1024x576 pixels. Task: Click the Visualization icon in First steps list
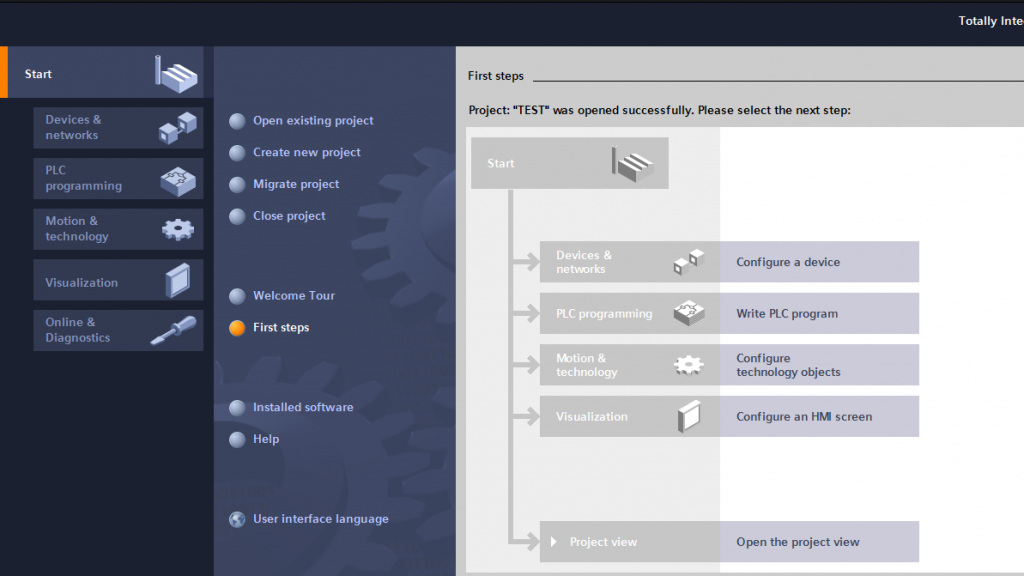689,417
